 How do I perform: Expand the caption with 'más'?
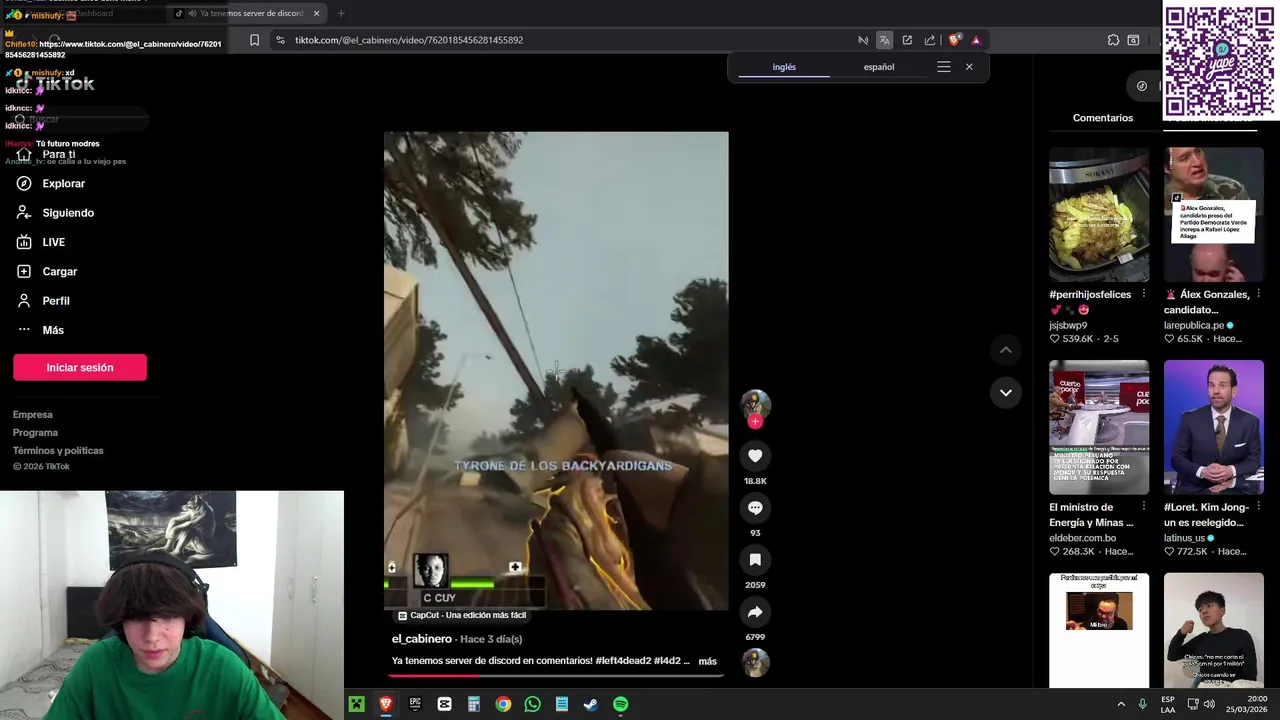(x=707, y=661)
